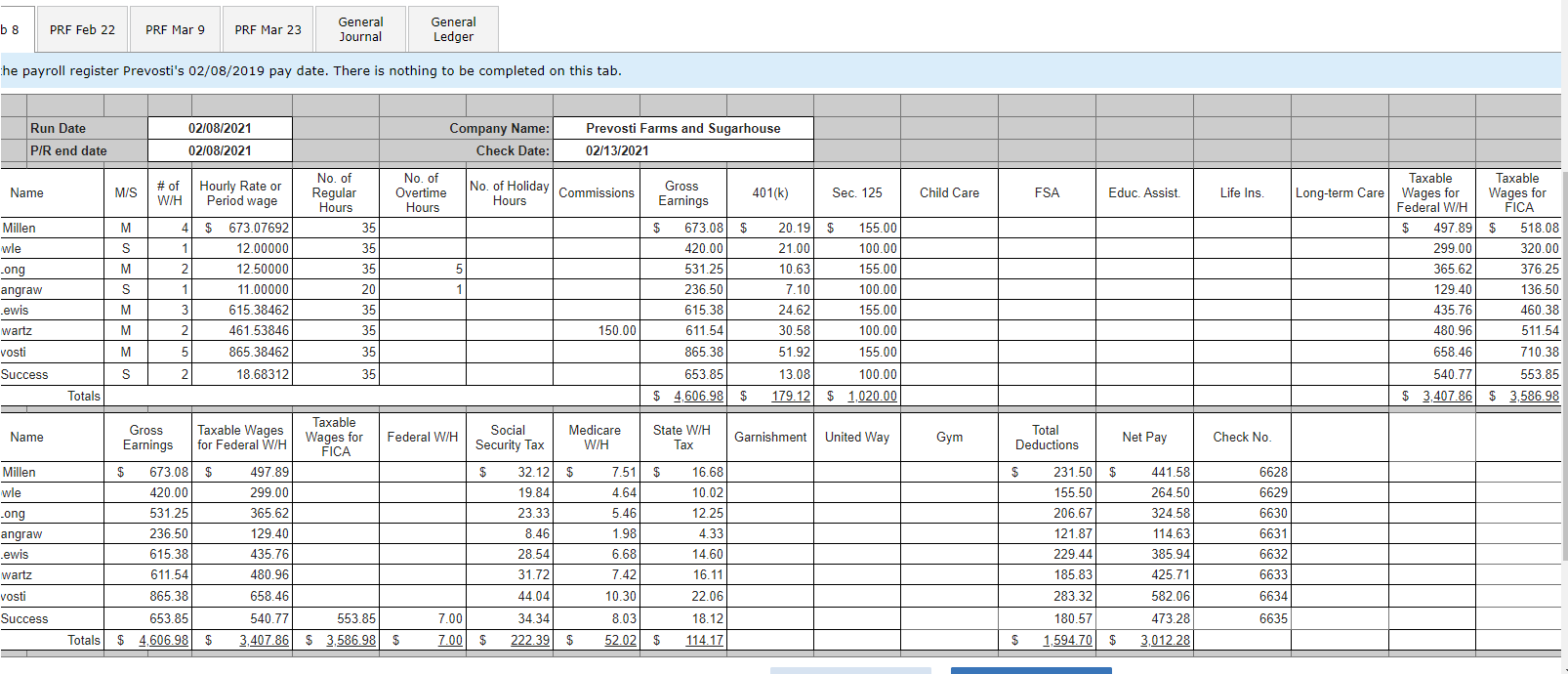Screen dimensions: 1568x674
Task: Select the Check Date 02/13/2021 field
Action: (x=682, y=150)
